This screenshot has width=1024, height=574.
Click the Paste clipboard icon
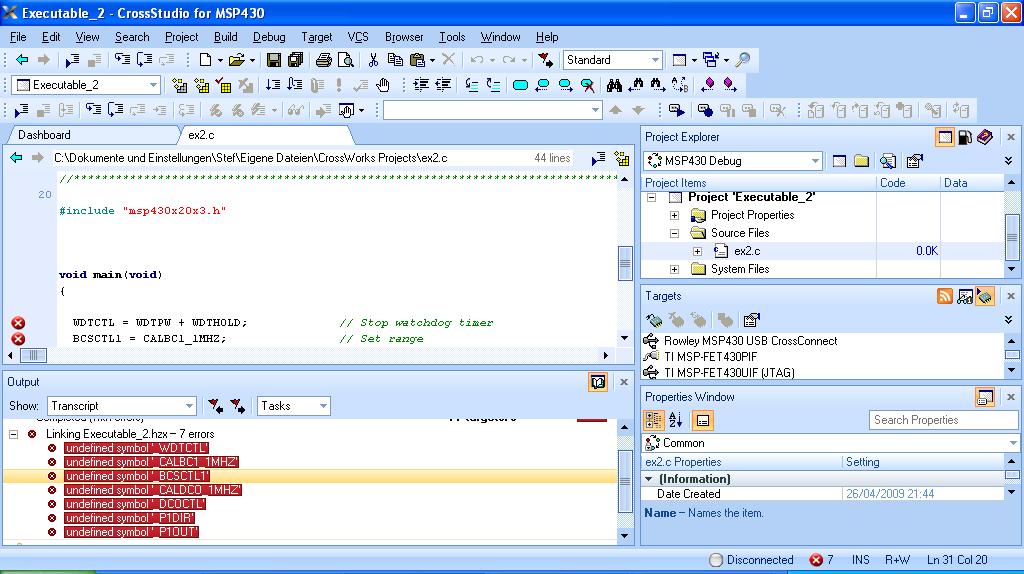click(417, 60)
